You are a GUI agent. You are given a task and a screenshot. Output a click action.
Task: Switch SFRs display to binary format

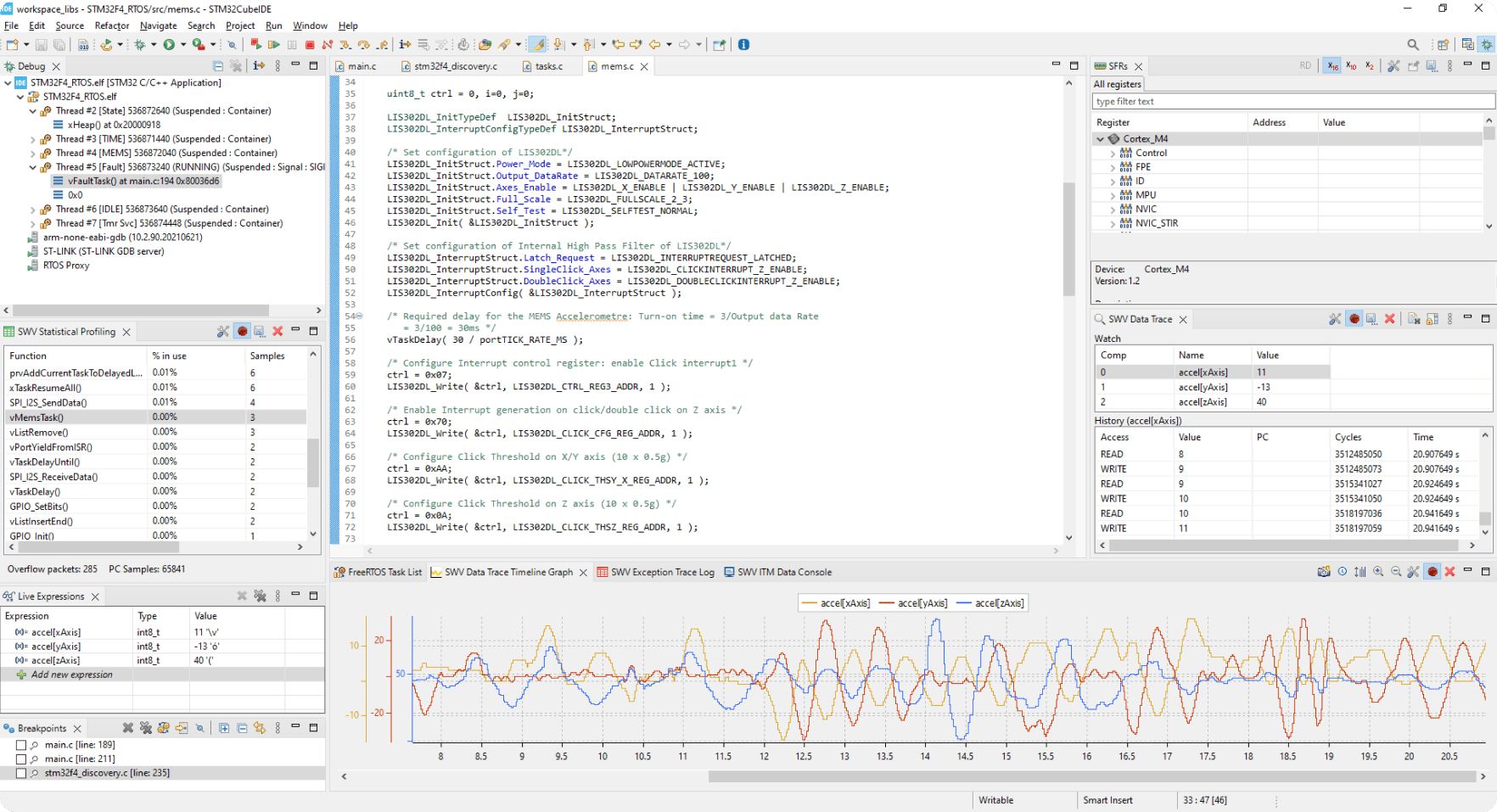[1369, 66]
